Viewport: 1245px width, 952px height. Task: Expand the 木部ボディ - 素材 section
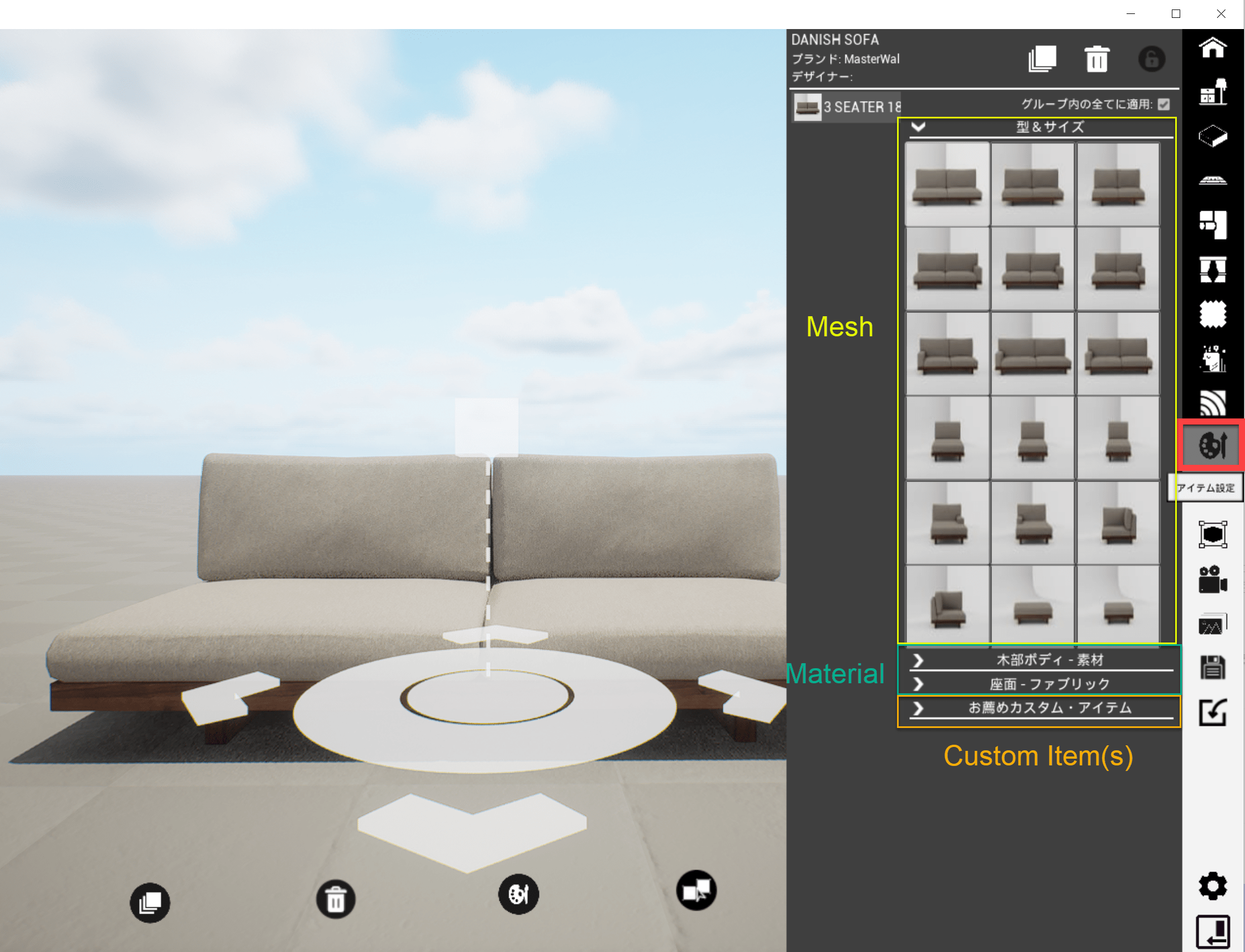1041,660
